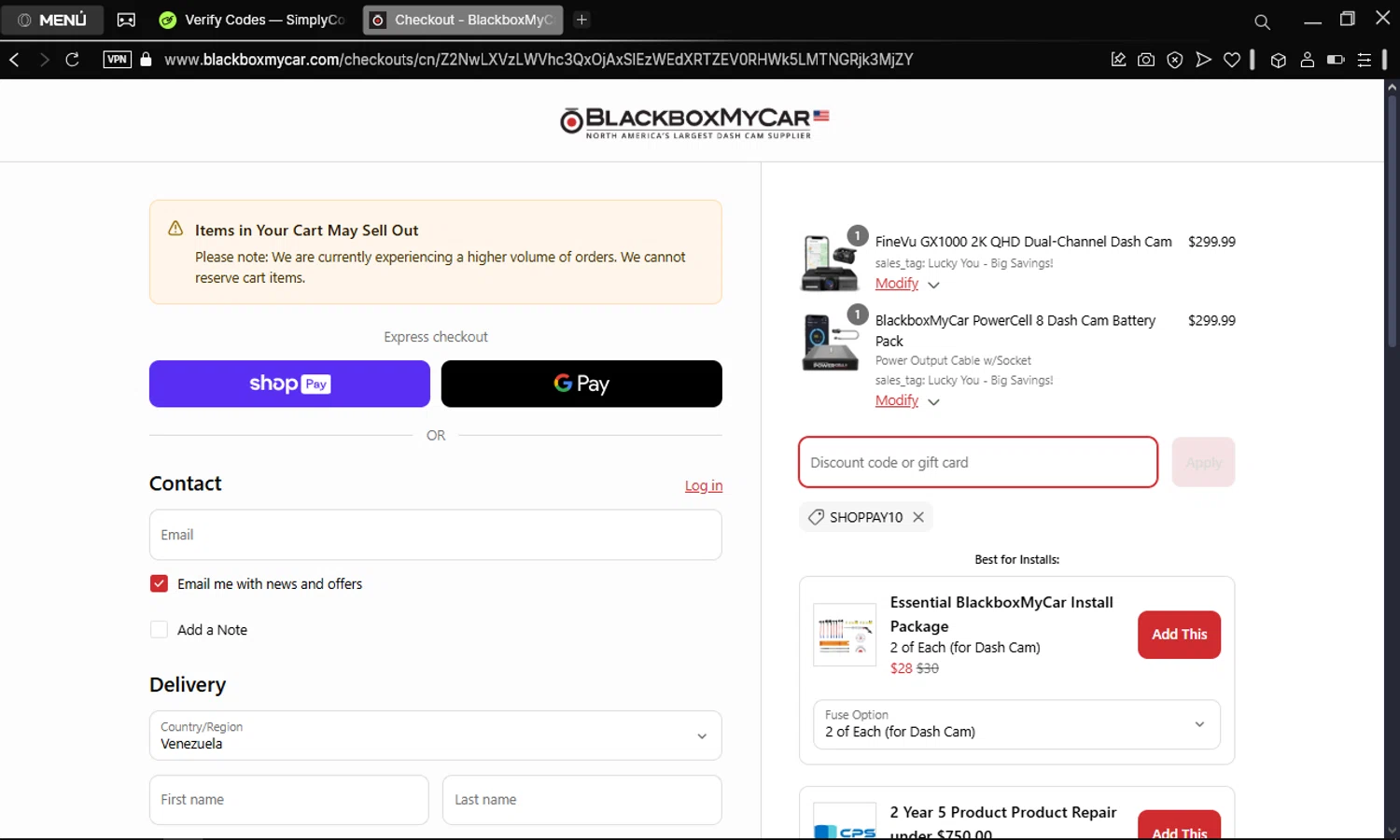The image size is (1400, 840).
Task: Take a snapshot with the camera icon
Action: pos(1146,60)
